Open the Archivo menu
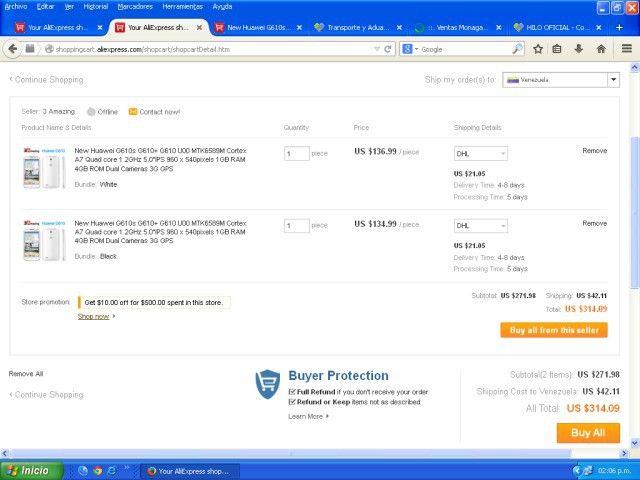 coord(16,7)
